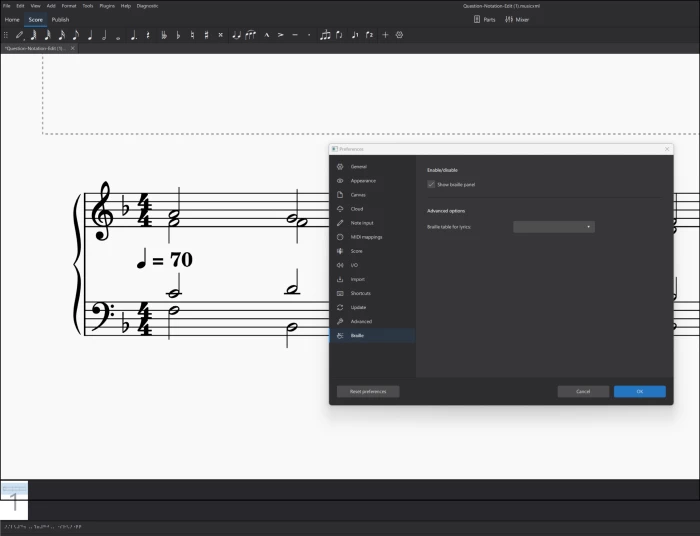Open the Shortcuts preferences section
The image size is (700, 536).
click(361, 293)
